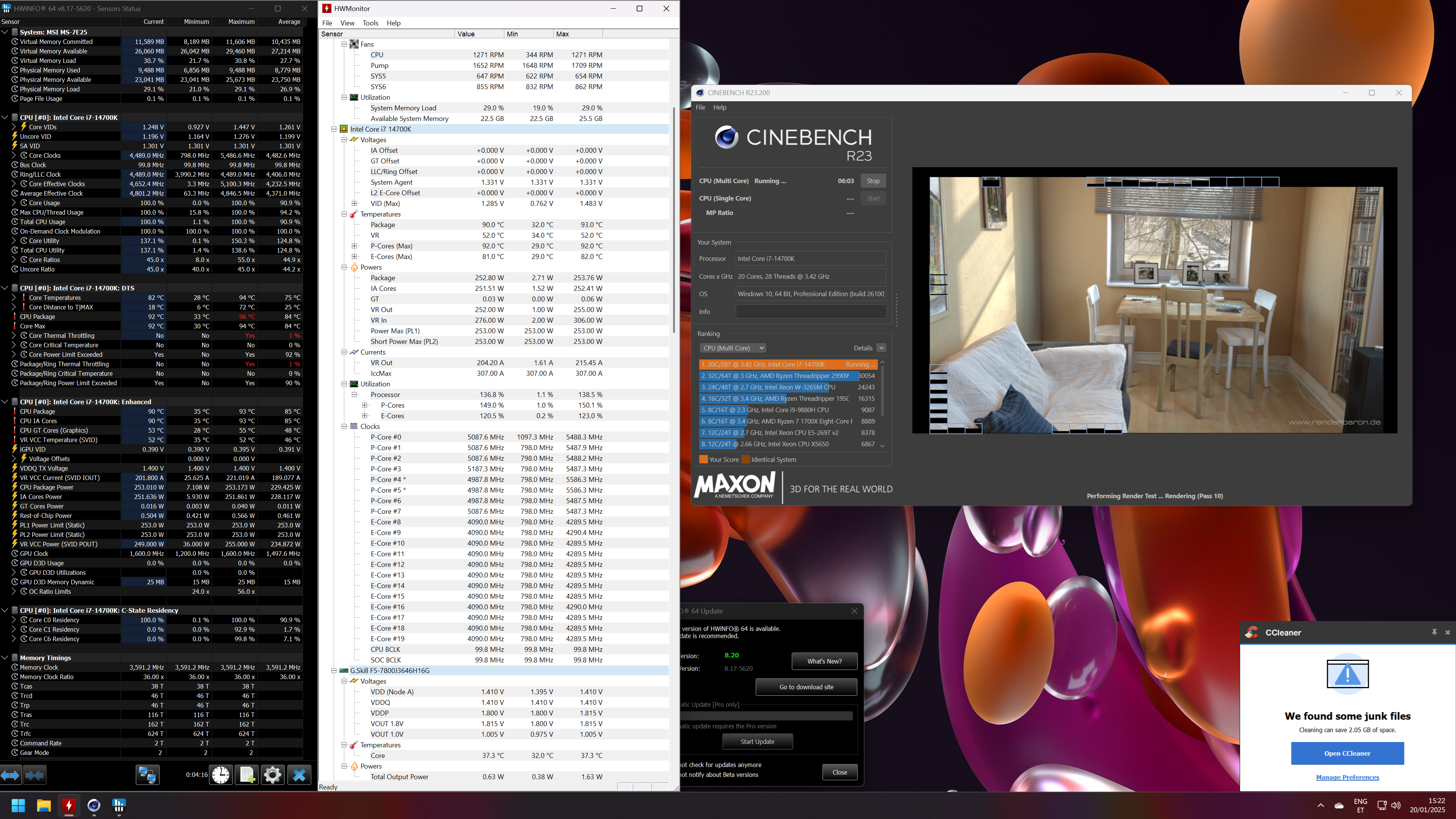This screenshot has height=819, width=1456.
Task: Open the CPU (Multi Core) ranking dropdown
Action: [733, 348]
